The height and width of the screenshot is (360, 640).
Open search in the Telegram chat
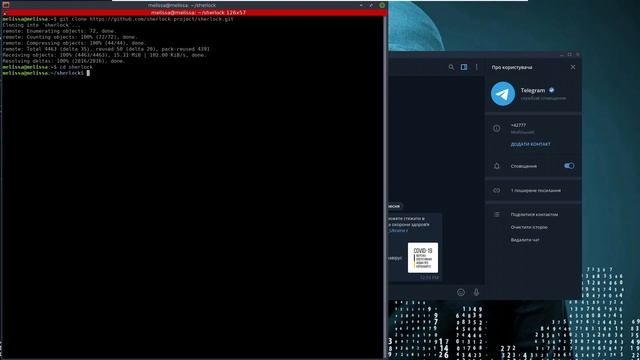(451, 67)
